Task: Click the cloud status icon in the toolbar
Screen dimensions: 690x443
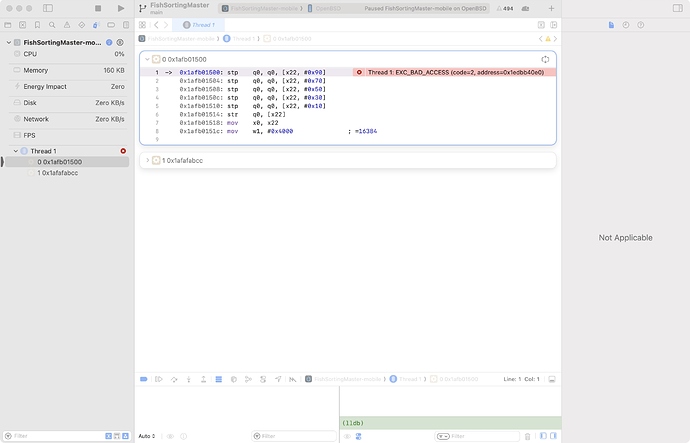Action: 525,8
